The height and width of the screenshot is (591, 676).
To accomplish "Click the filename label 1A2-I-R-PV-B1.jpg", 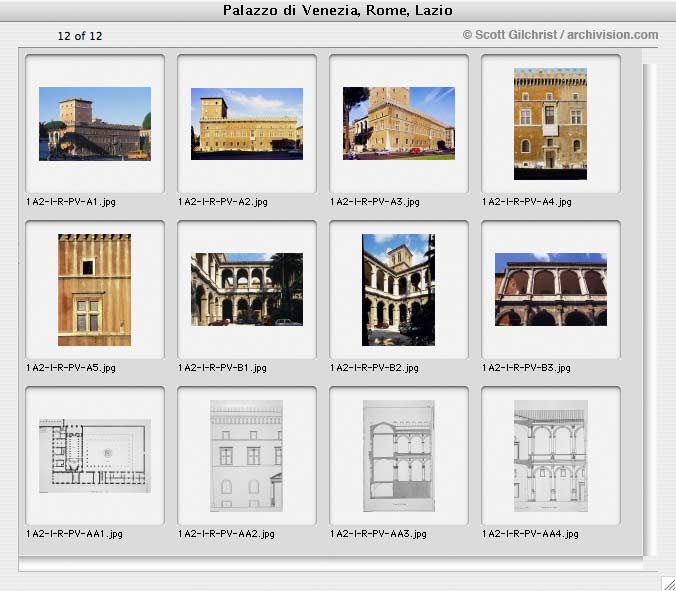I will [222, 368].
